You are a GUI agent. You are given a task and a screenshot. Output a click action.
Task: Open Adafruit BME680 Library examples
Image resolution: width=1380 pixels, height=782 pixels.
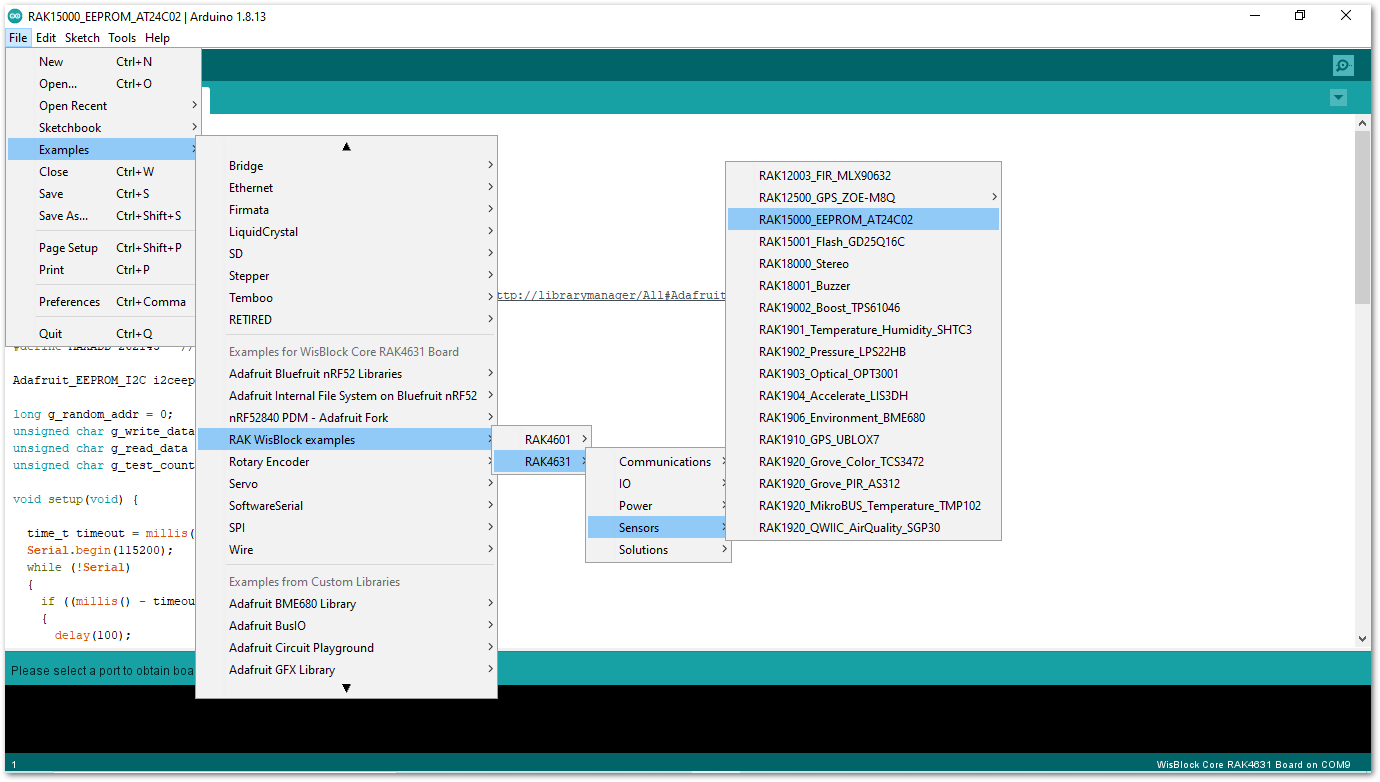[346, 604]
